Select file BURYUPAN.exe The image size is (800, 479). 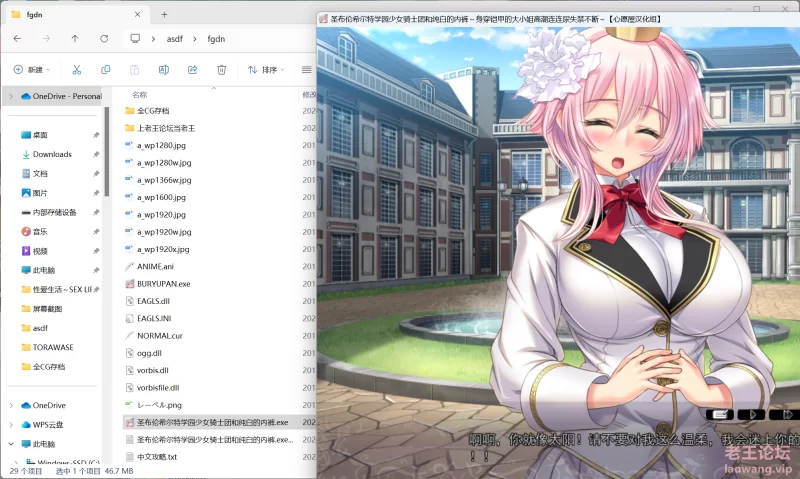(163, 284)
